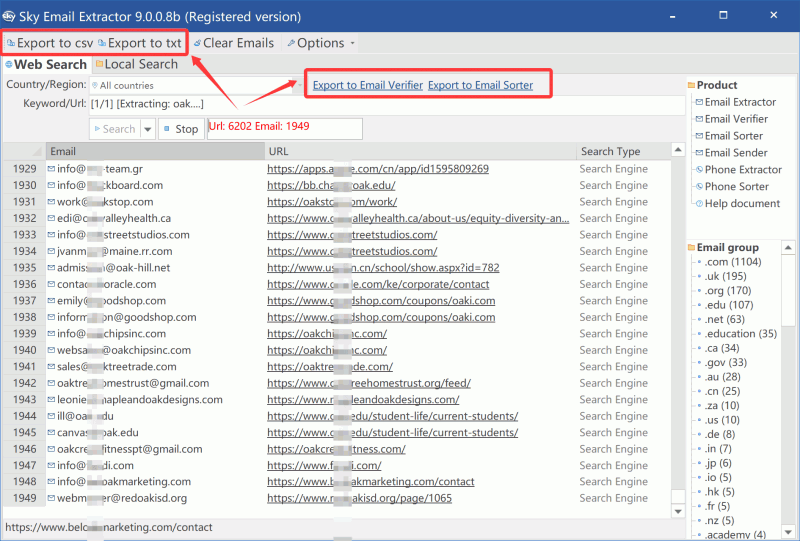The width and height of the screenshot is (800, 541).
Task: Switch to Web Search tab
Action: point(46,65)
